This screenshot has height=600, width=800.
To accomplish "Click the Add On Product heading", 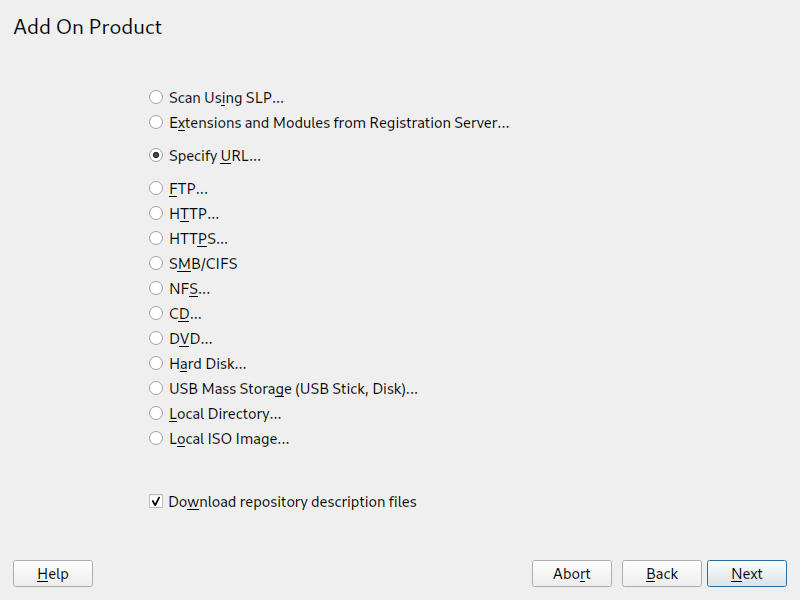I will (x=88, y=27).
